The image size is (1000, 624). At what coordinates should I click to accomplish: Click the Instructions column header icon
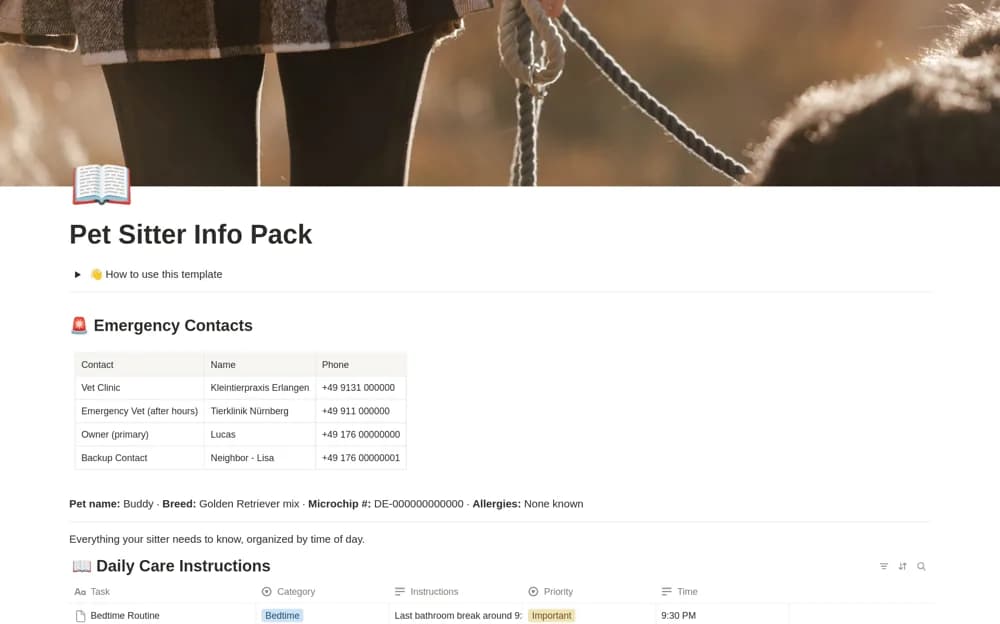point(400,591)
